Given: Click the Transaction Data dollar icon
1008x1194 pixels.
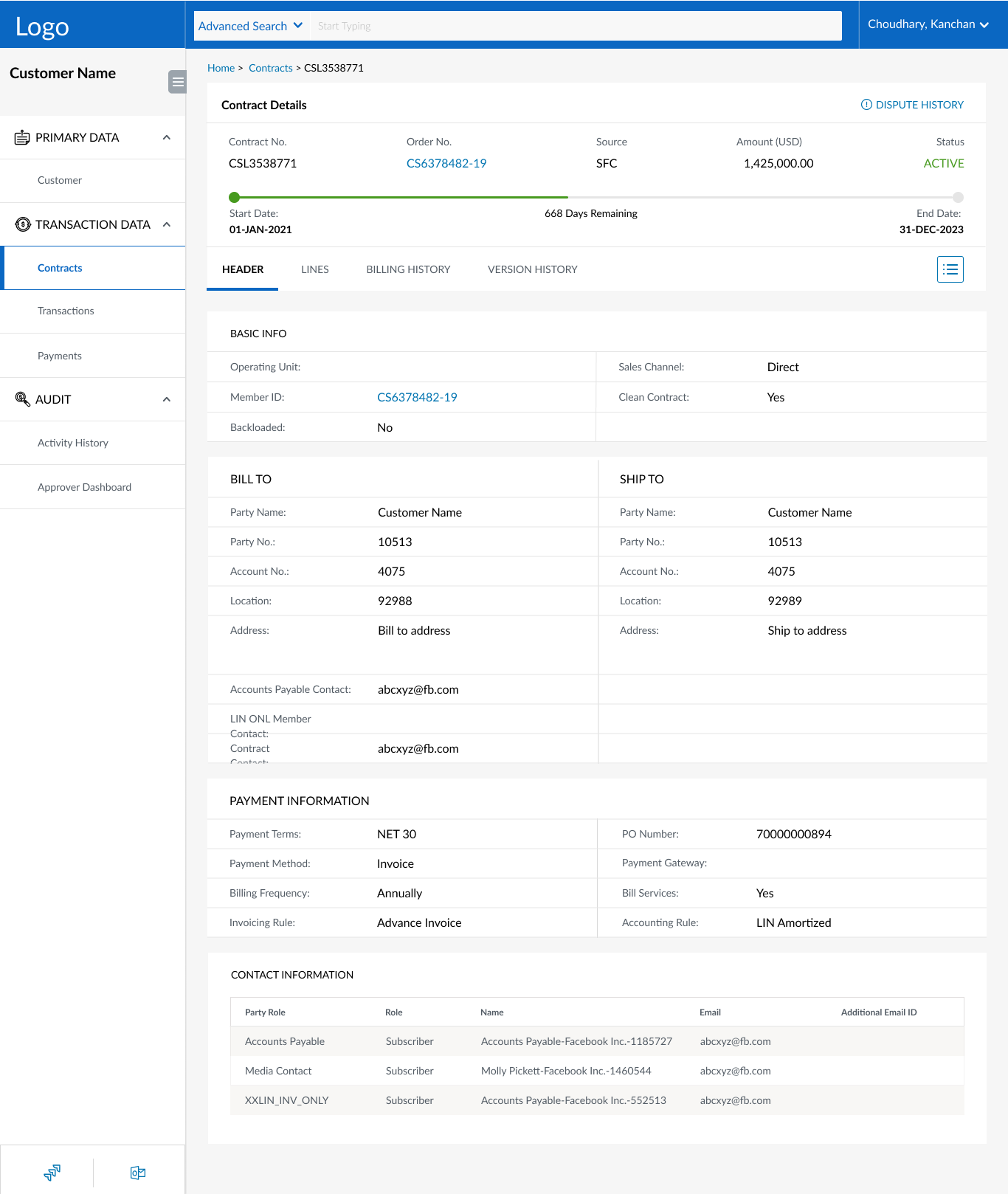Looking at the screenshot, I should 23,224.
